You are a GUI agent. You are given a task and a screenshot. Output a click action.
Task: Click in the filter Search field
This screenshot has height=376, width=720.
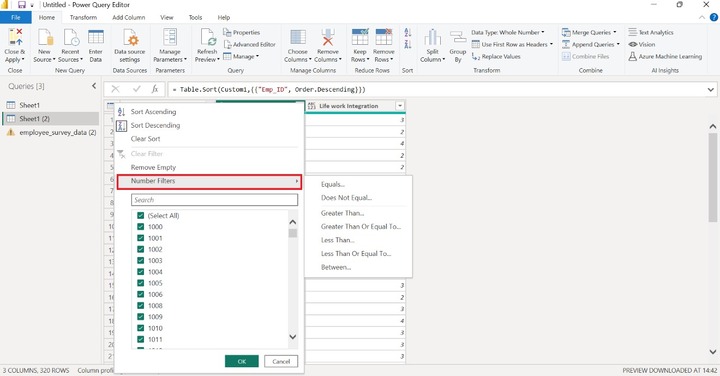coord(214,200)
